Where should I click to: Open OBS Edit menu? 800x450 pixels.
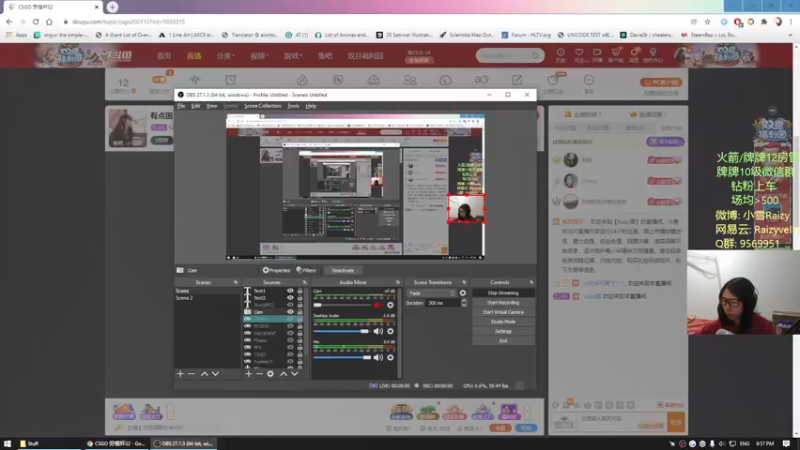point(195,106)
